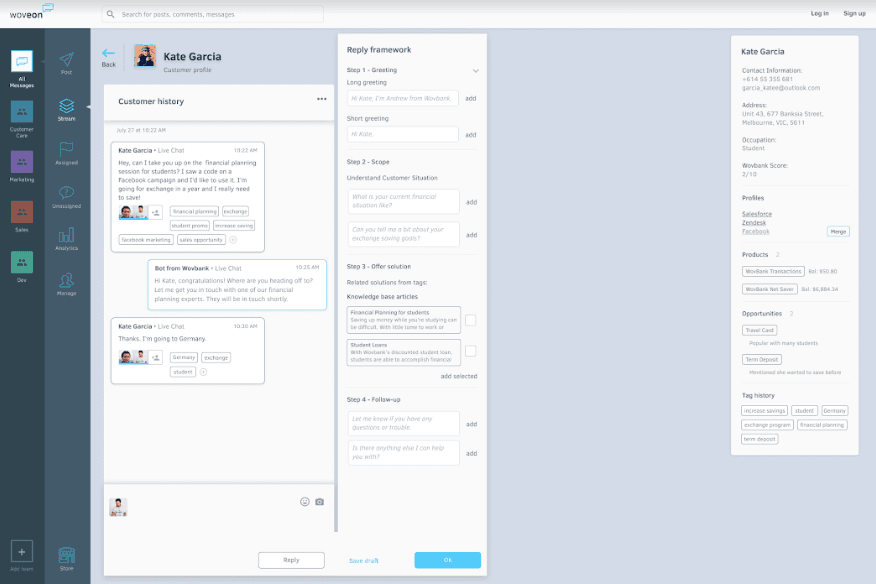Check the Student Loans article checkbox
Image resolution: width=876 pixels, height=584 pixels.
pyautogui.click(x=470, y=351)
